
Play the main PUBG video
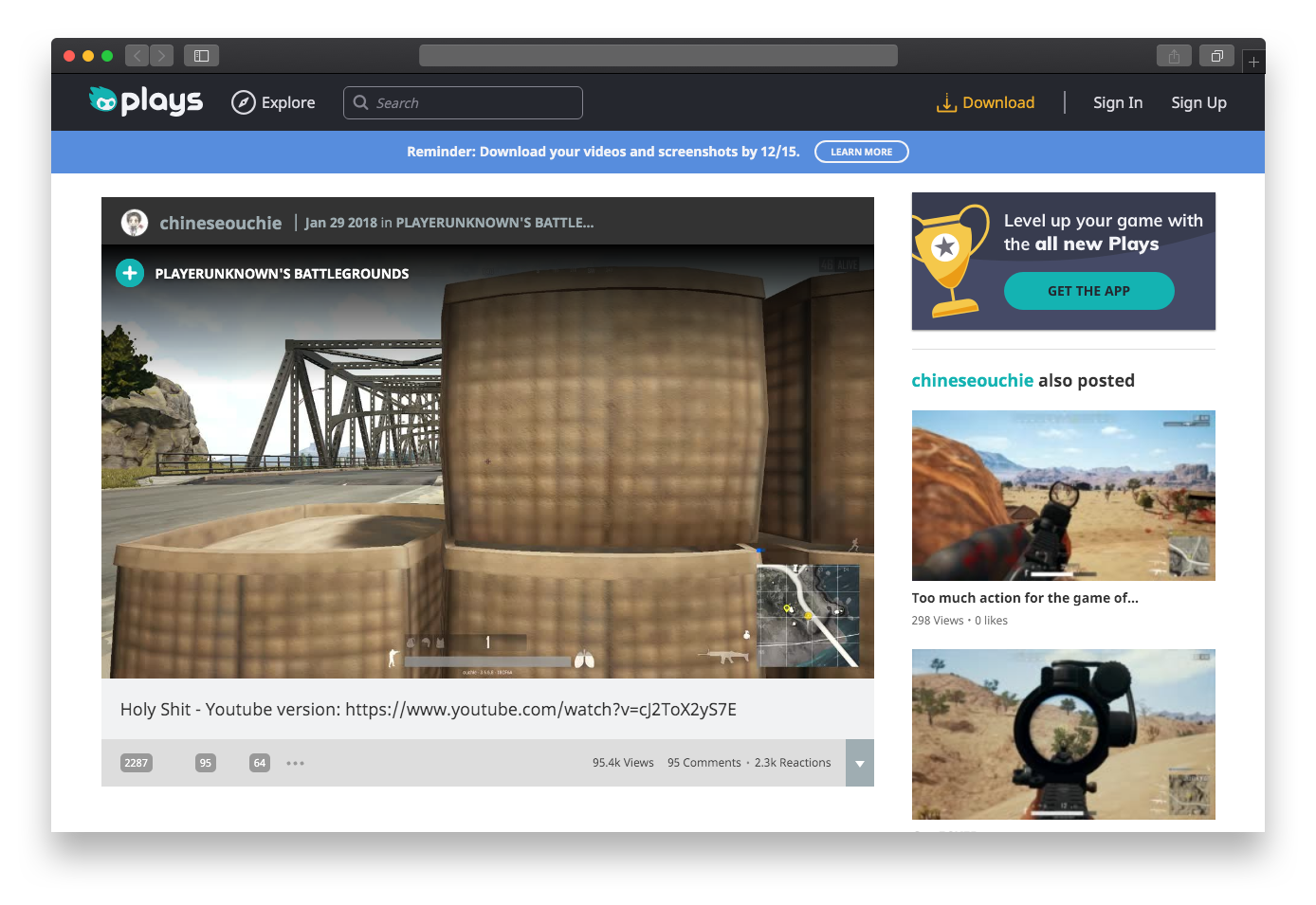click(x=487, y=462)
